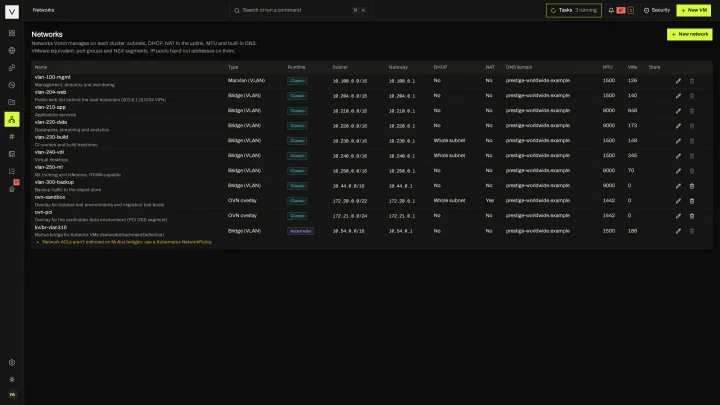
Task: Edit the vlan-220-data network
Action: 678,126
